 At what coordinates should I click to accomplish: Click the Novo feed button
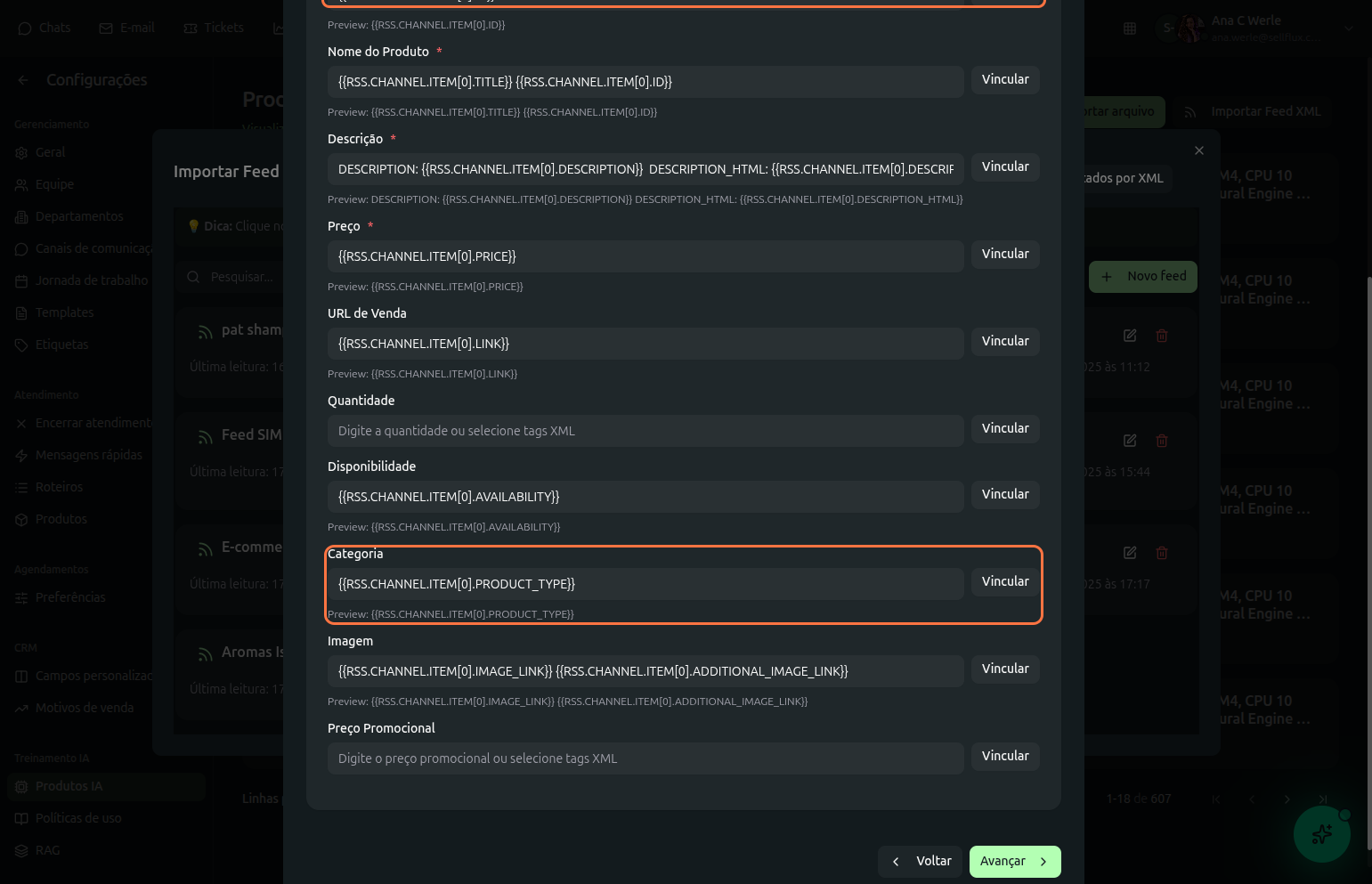click(x=1143, y=276)
